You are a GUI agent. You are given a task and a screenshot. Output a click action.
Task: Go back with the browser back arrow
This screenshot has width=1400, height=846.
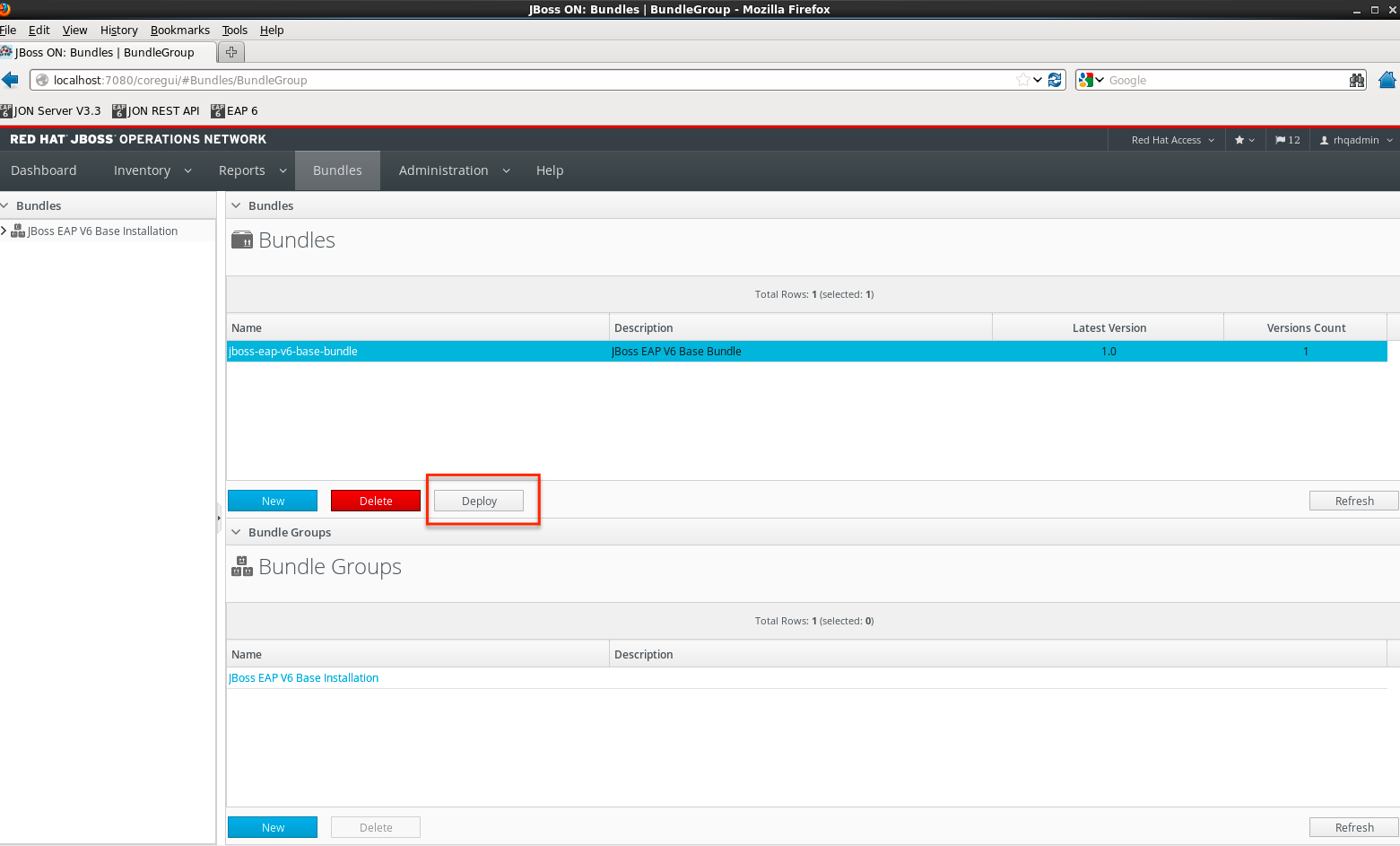click(x=10, y=80)
